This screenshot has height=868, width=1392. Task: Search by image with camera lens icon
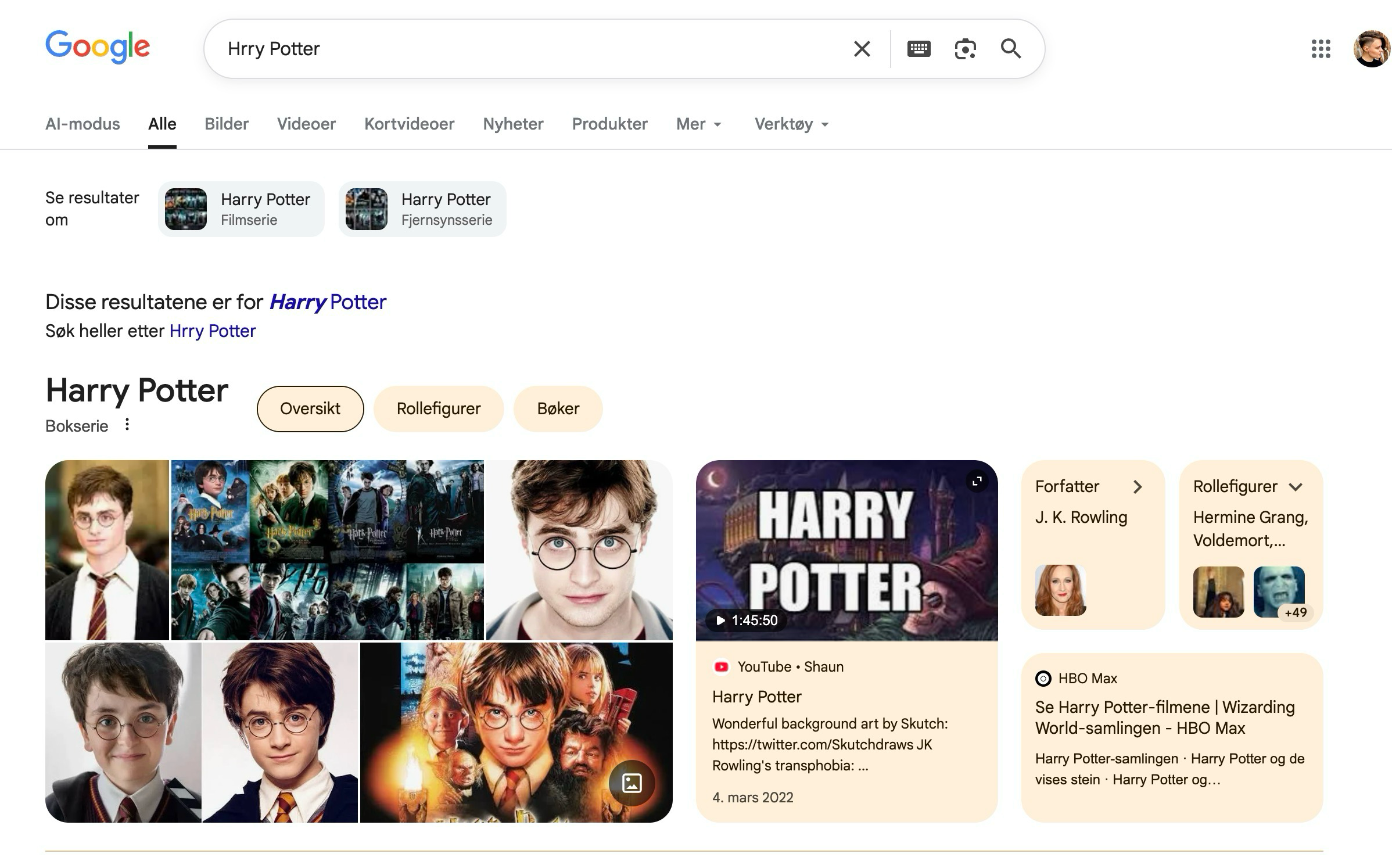click(965, 49)
